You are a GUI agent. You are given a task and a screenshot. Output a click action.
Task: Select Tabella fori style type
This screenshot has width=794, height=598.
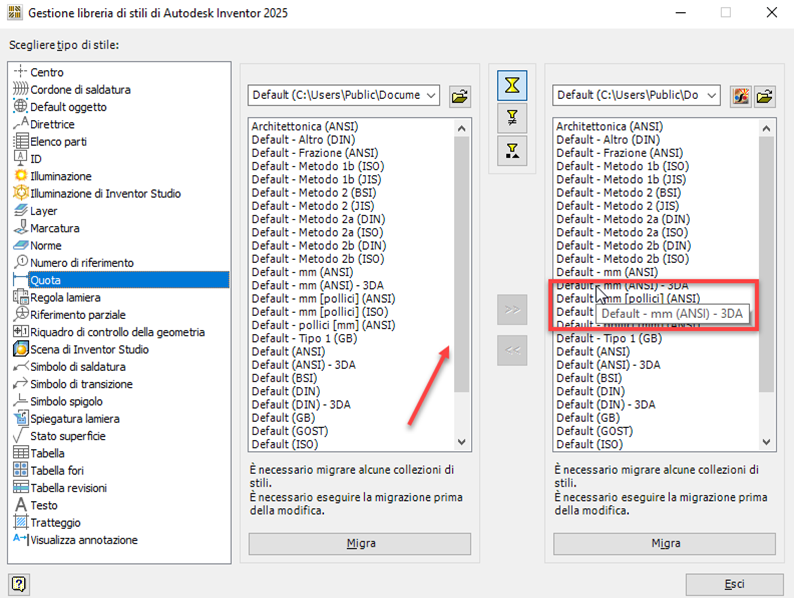click(x=49, y=470)
